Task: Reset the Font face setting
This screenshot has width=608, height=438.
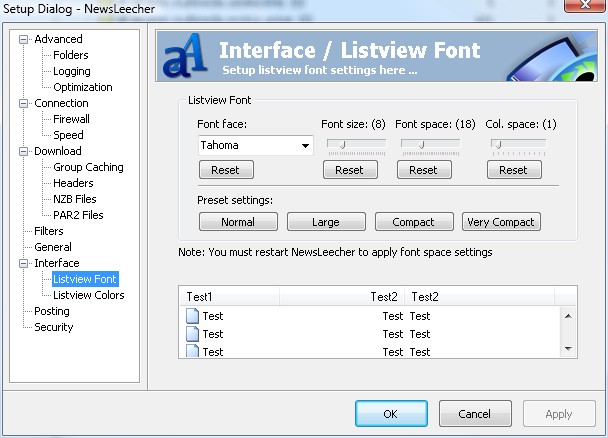Action: pyautogui.click(x=226, y=170)
